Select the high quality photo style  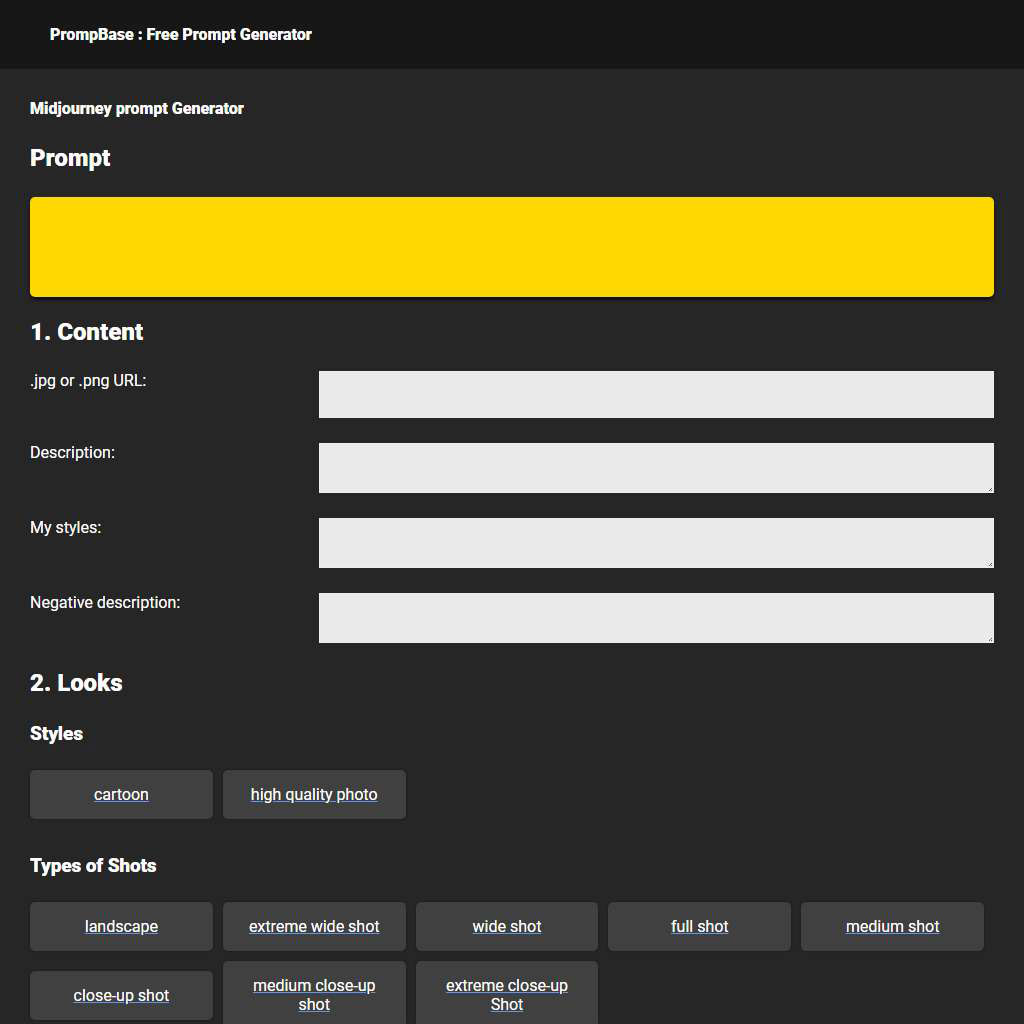click(x=314, y=793)
